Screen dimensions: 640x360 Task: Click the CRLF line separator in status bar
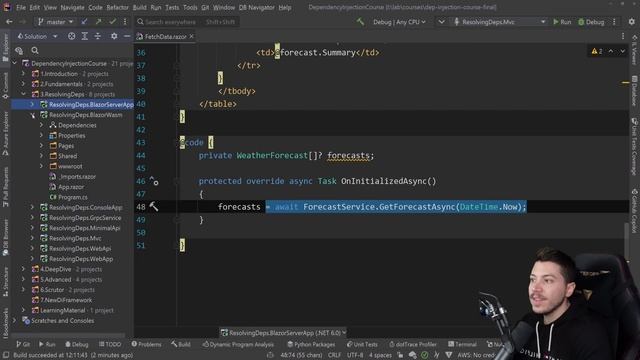point(334,355)
